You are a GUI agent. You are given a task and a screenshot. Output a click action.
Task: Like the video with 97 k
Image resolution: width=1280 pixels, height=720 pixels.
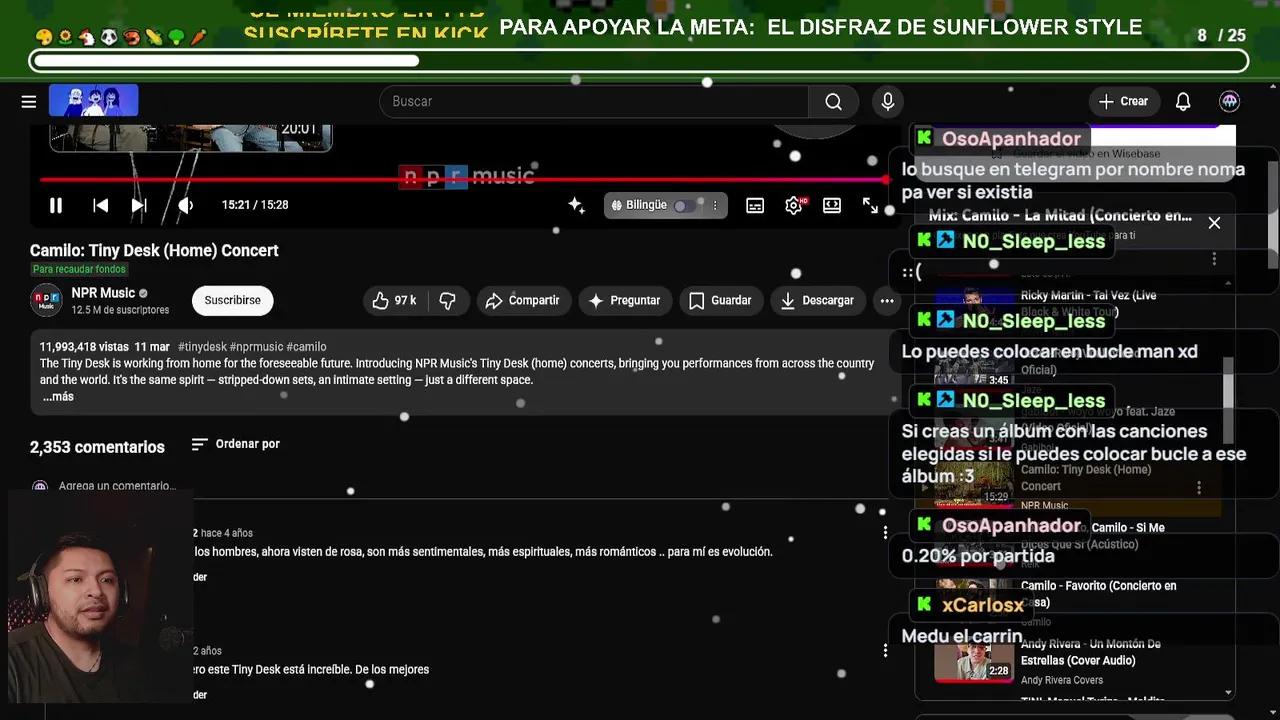point(394,300)
